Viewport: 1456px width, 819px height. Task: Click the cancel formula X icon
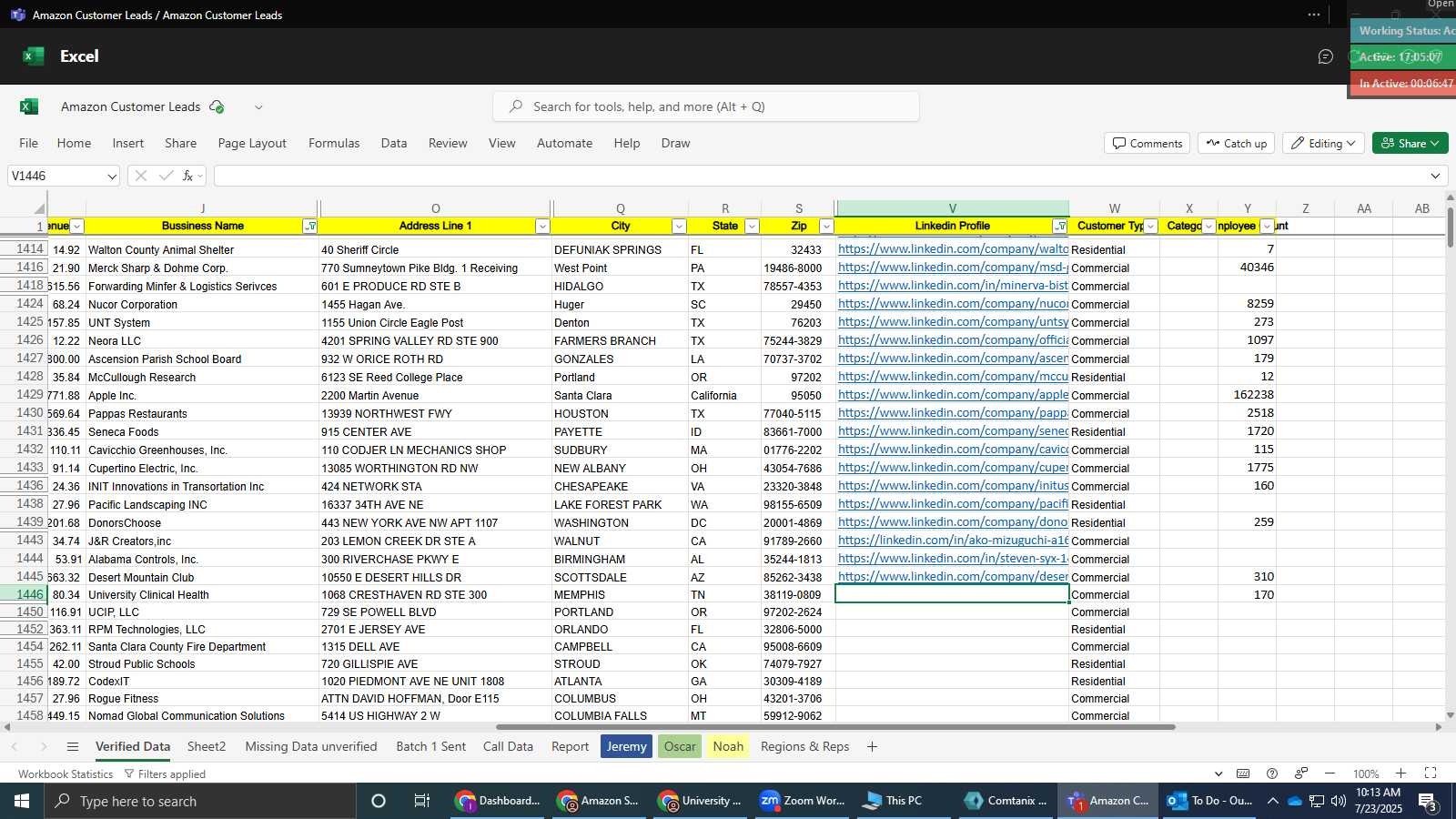click(140, 176)
